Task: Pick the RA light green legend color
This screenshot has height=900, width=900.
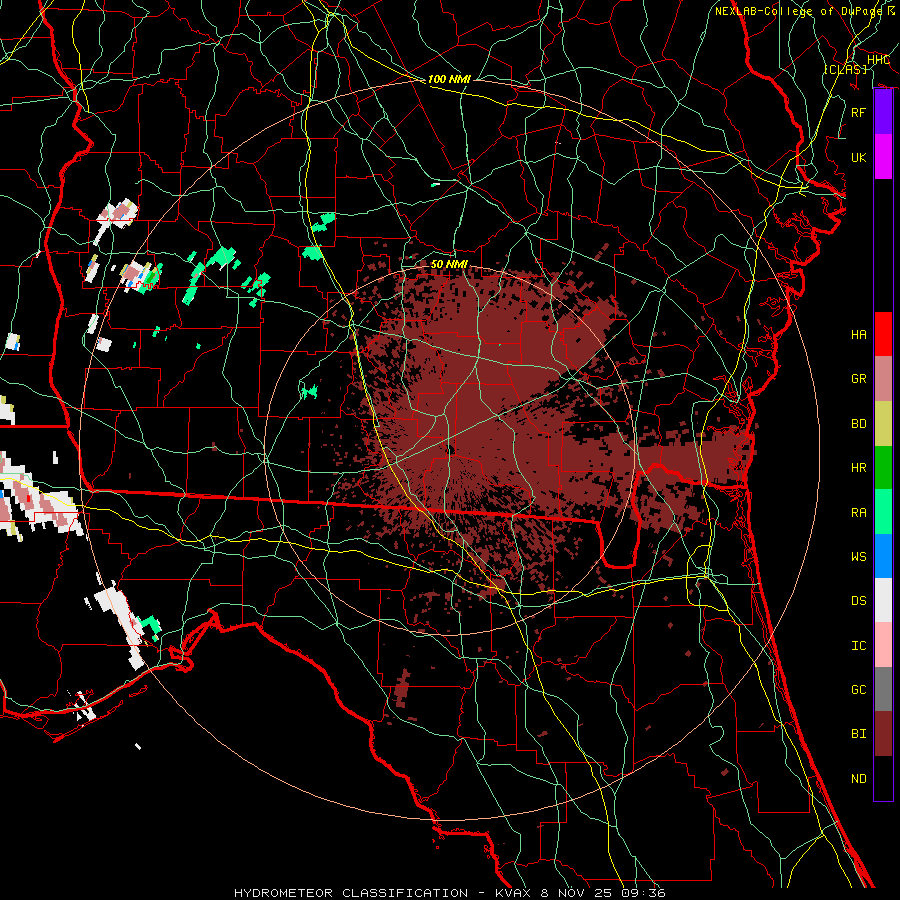Action: (x=883, y=512)
